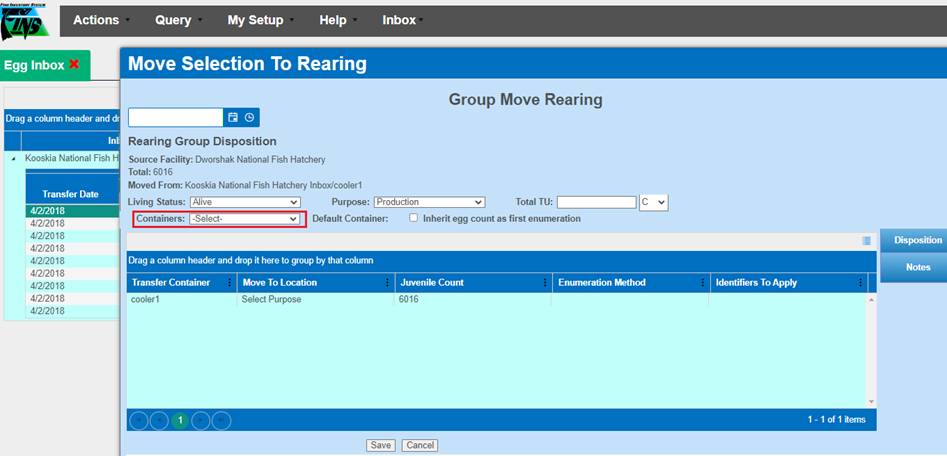Enable Inherit egg count as first enumeration
Image resolution: width=947 pixels, height=456 pixels.
(x=414, y=218)
